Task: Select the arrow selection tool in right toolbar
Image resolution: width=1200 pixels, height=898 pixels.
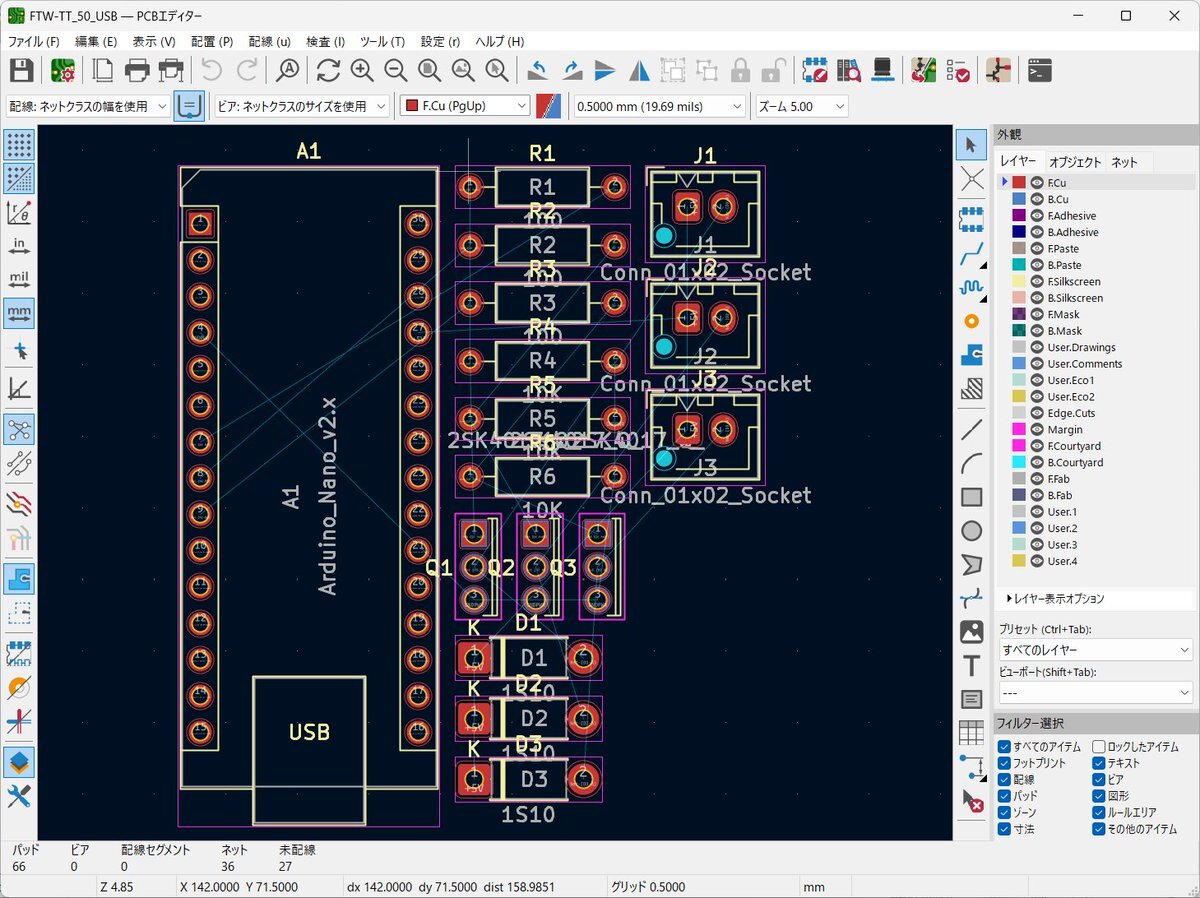Action: point(971,145)
